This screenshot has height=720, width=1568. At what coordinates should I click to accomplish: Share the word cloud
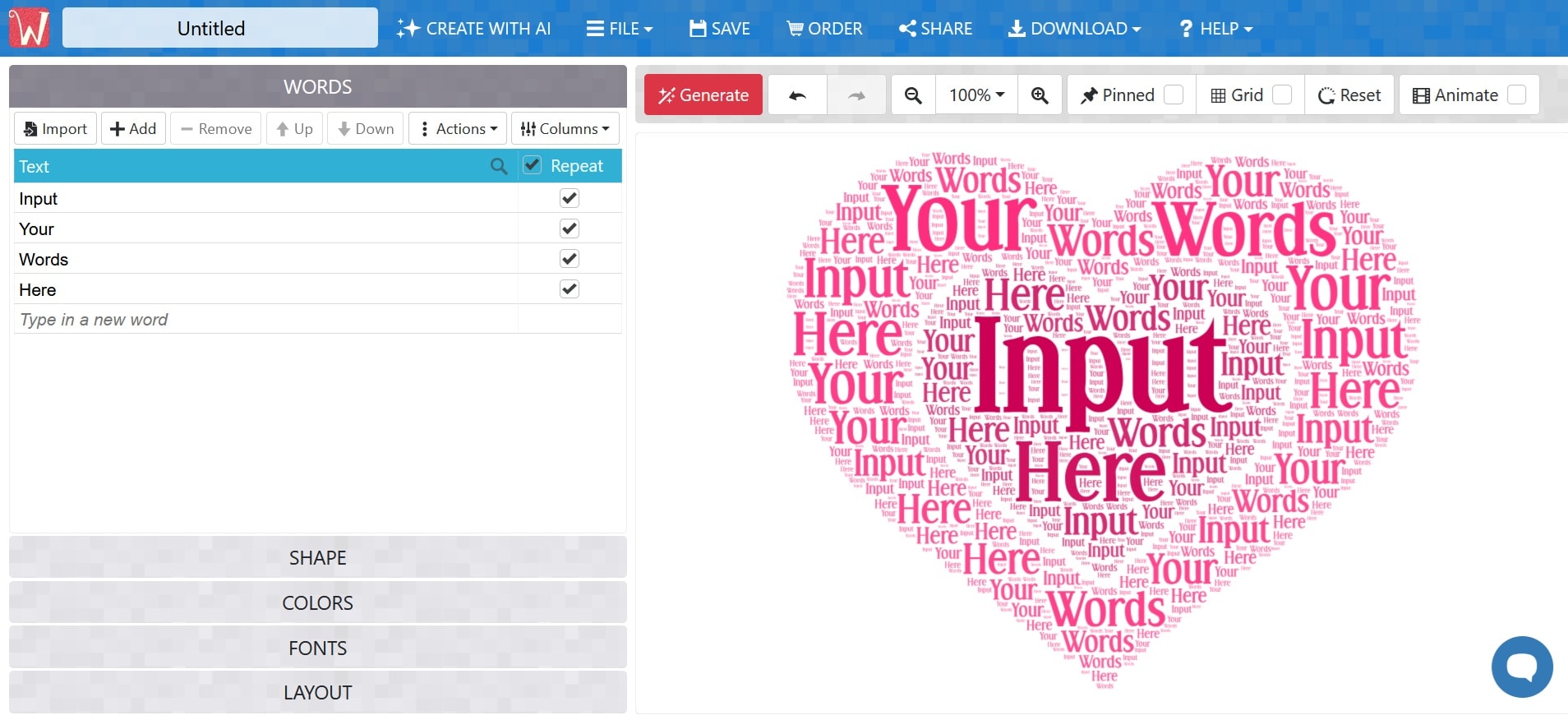click(935, 29)
